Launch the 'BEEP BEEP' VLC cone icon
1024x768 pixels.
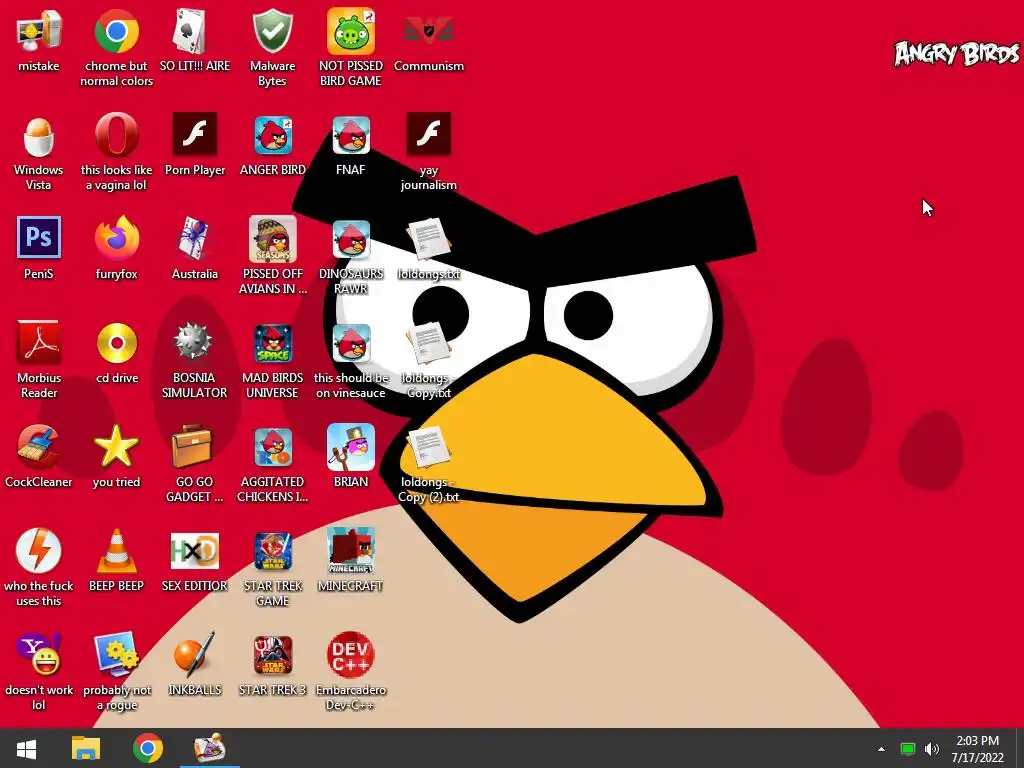click(x=116, y=551)
